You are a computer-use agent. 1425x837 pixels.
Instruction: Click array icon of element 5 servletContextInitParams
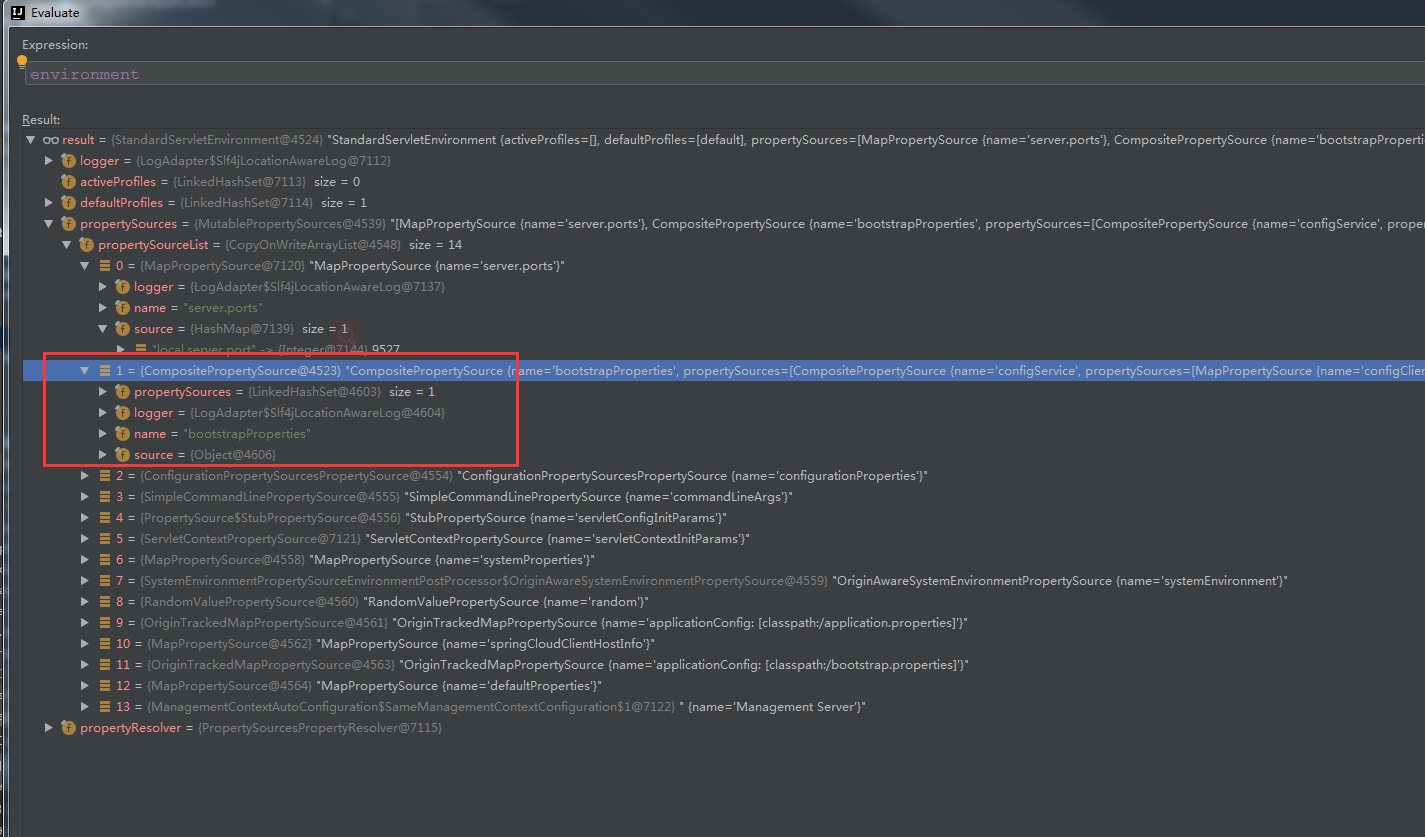105,539
